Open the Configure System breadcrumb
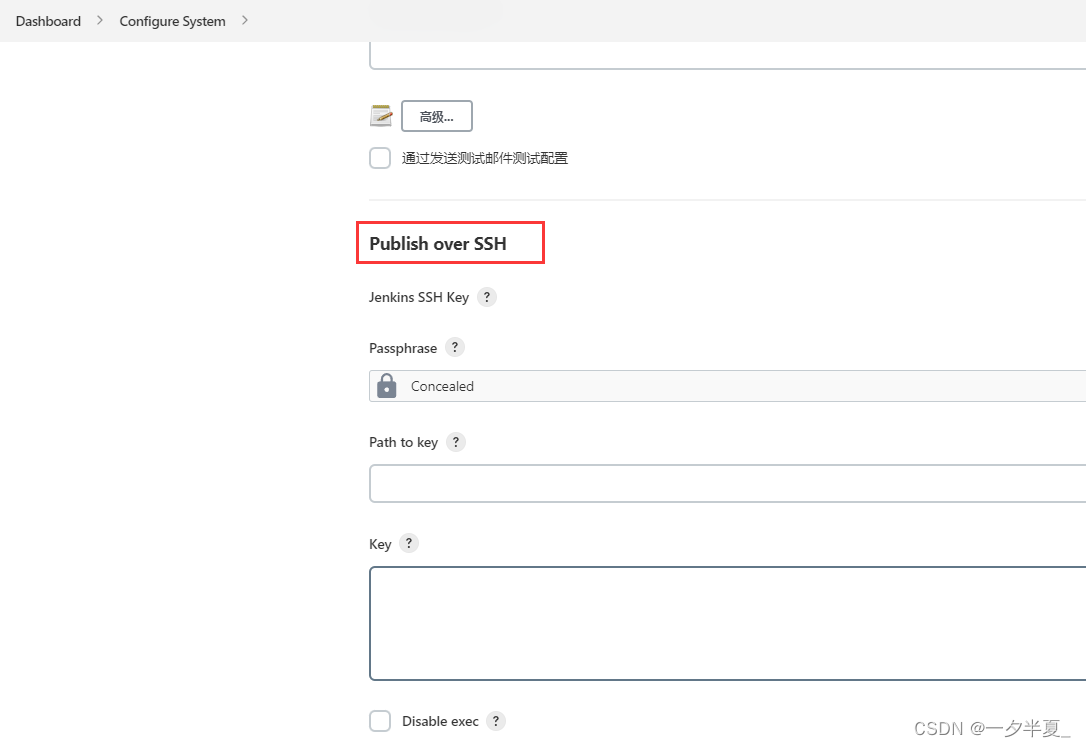 pos(172,21)
